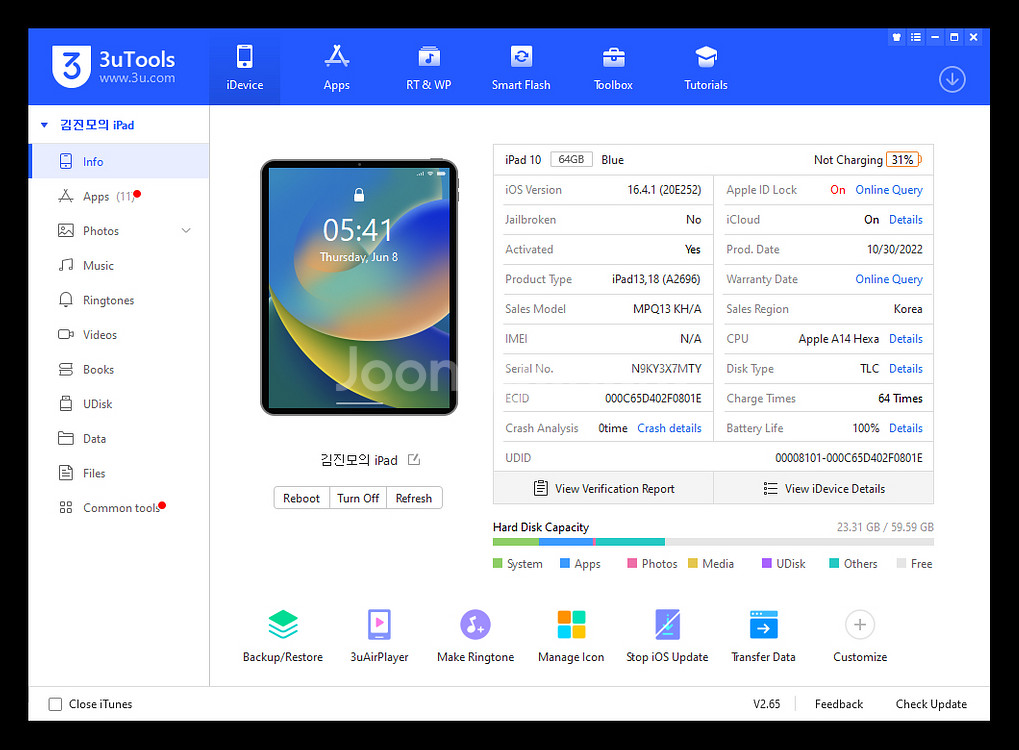The width and height of the screenshot is (1019, 750).
Task: Switch to the Apps tab in top bar
Action: (x=337, y=68)
